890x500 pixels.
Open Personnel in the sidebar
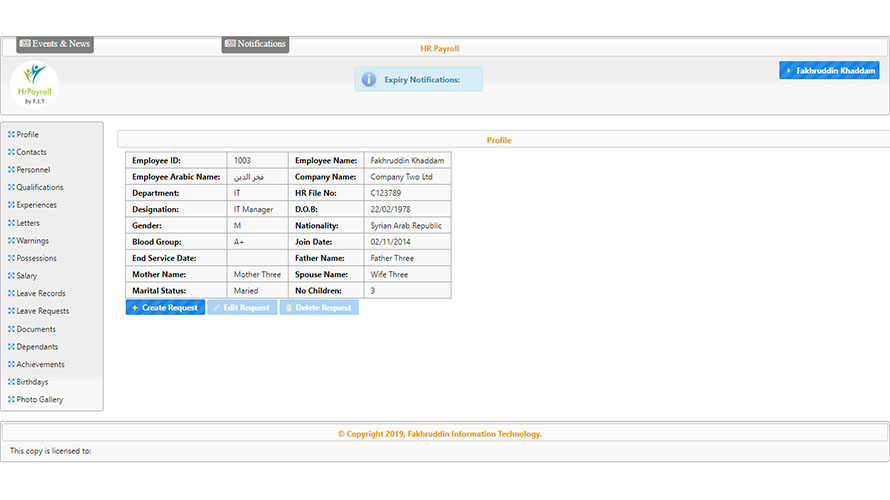point(33,170)
